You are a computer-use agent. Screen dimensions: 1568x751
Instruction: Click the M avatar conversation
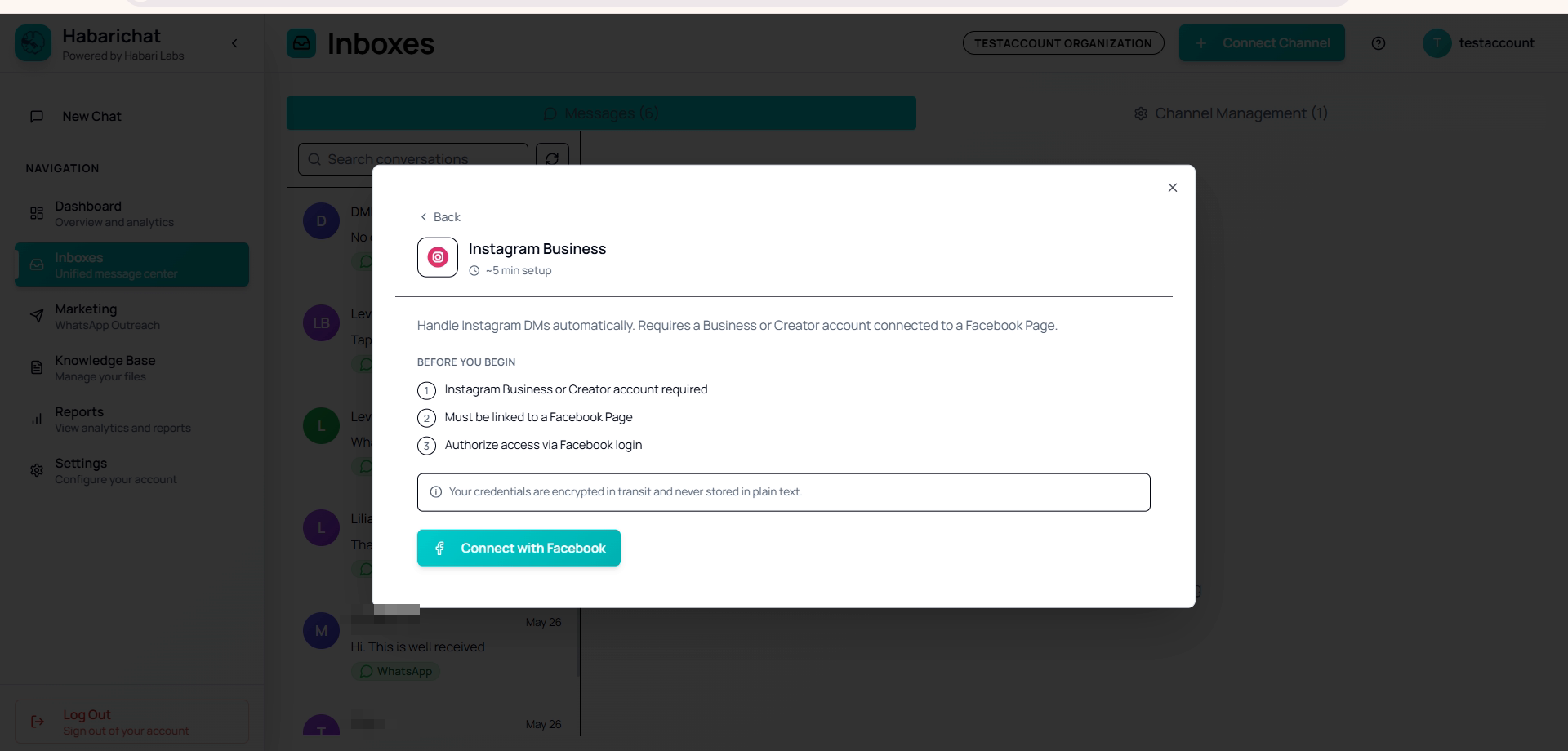click(x=321, y=631)
